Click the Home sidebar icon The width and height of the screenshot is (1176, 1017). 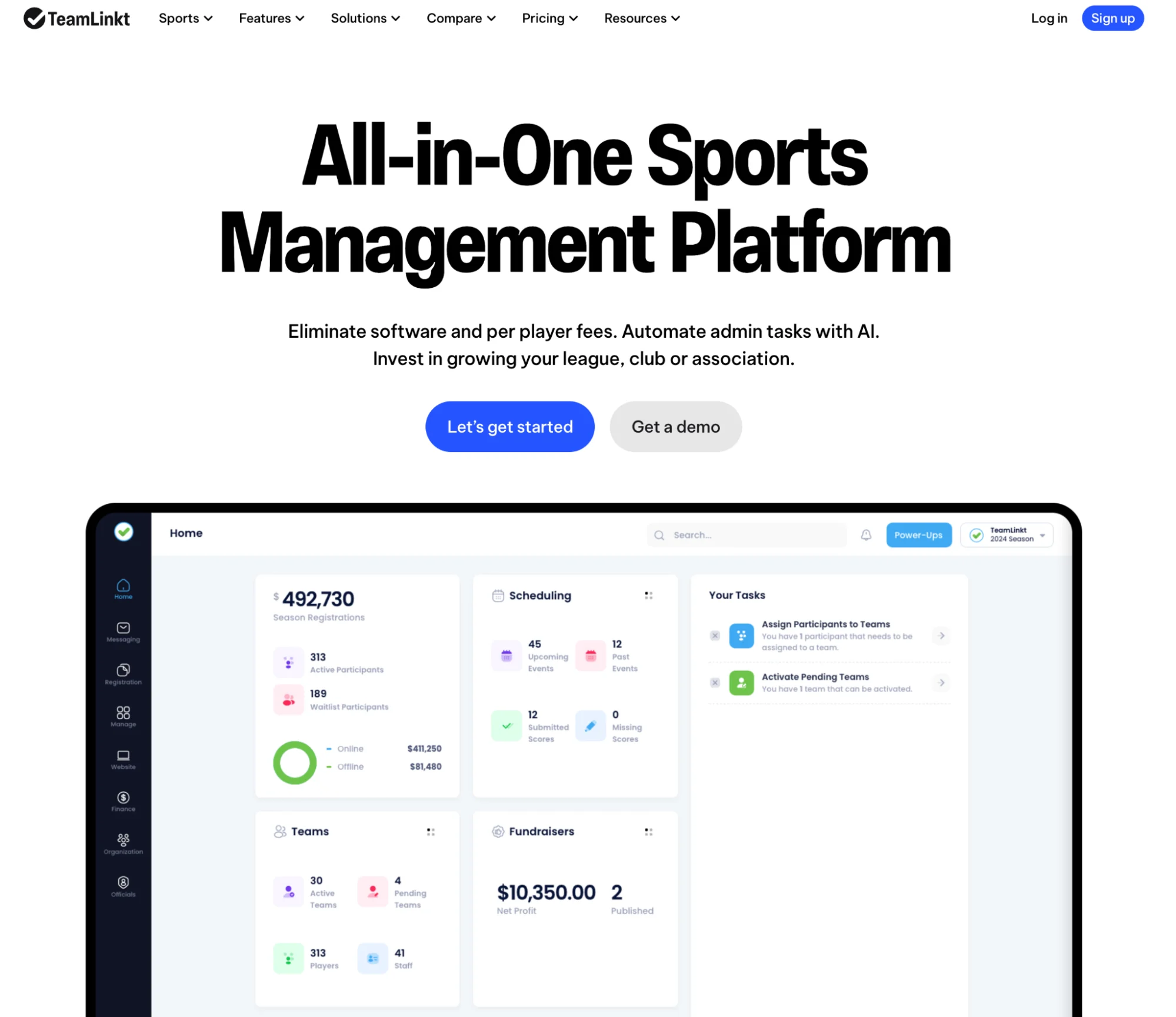click(122, 584)
